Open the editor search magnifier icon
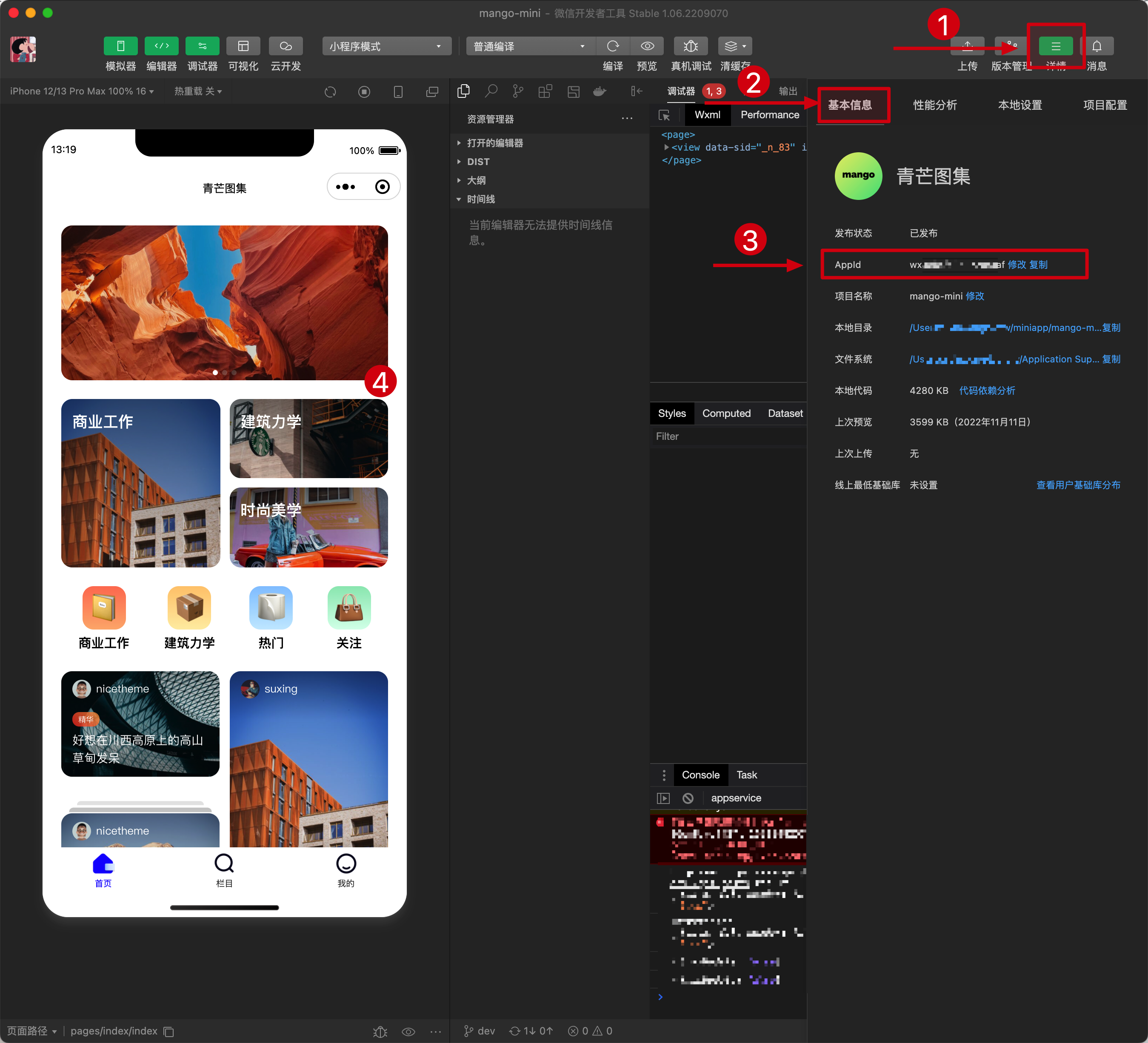 (491, 91)
